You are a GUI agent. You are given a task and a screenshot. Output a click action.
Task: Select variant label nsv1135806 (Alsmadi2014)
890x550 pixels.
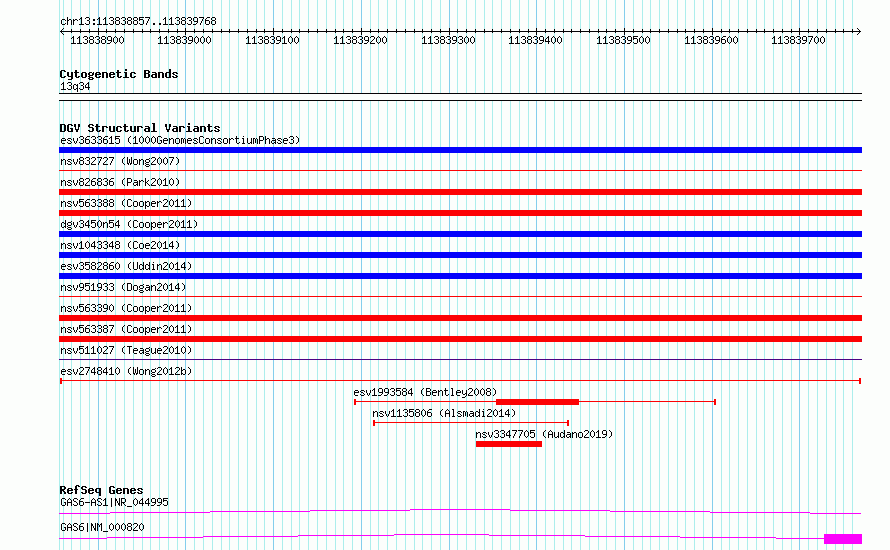444,413
